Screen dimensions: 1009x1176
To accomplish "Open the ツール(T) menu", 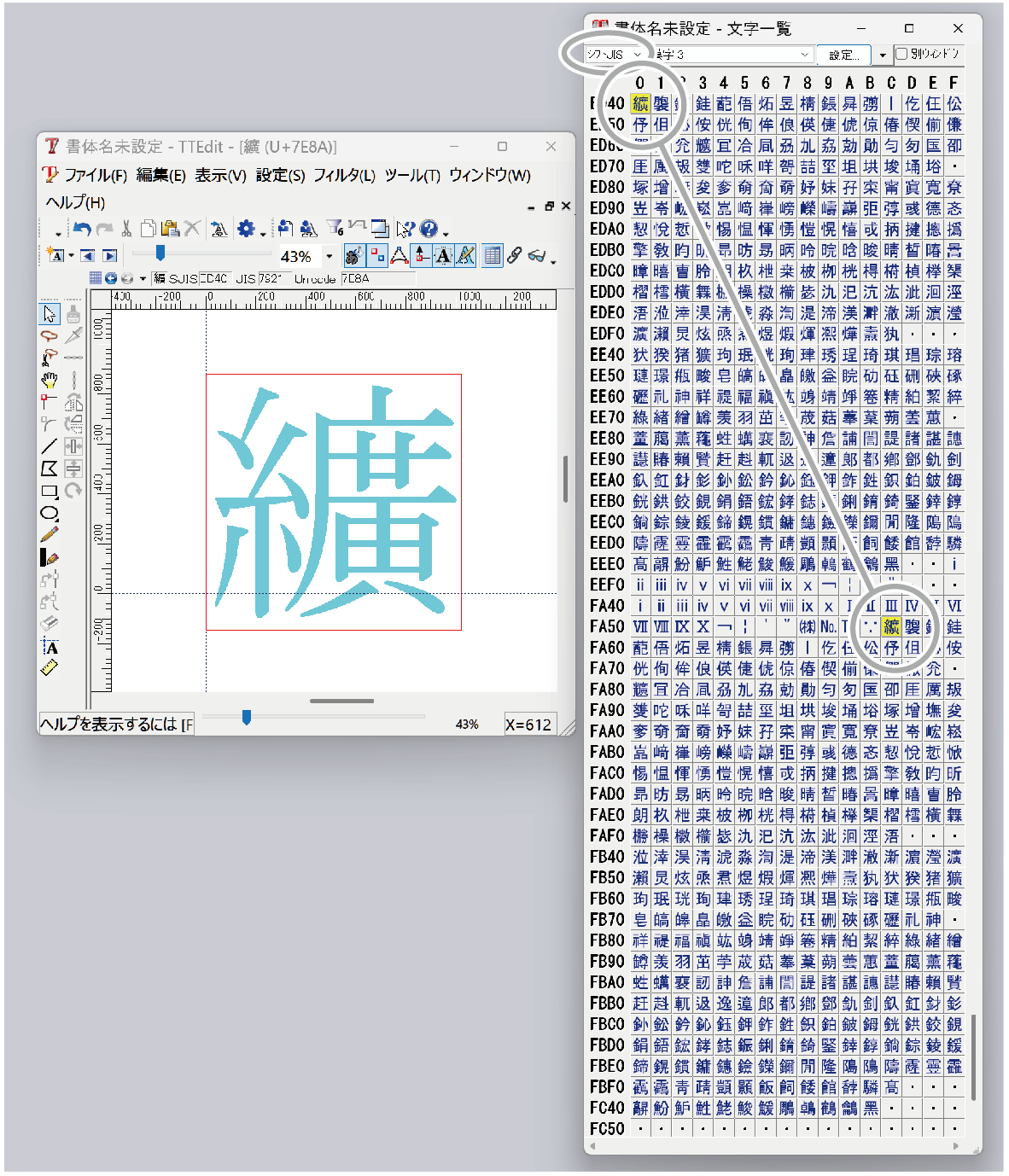I will click(x=412, y=175).
